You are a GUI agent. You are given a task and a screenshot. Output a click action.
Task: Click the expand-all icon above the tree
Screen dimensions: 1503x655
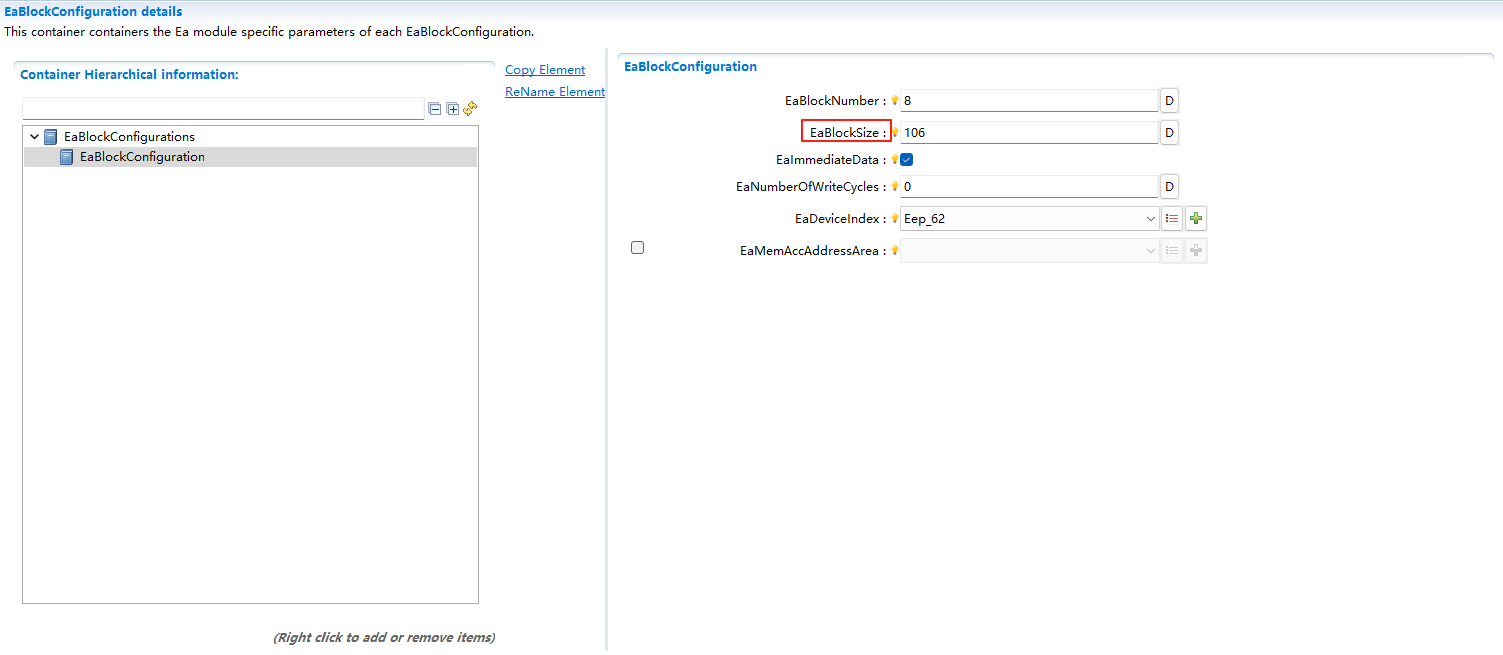(x=452, y=109)
